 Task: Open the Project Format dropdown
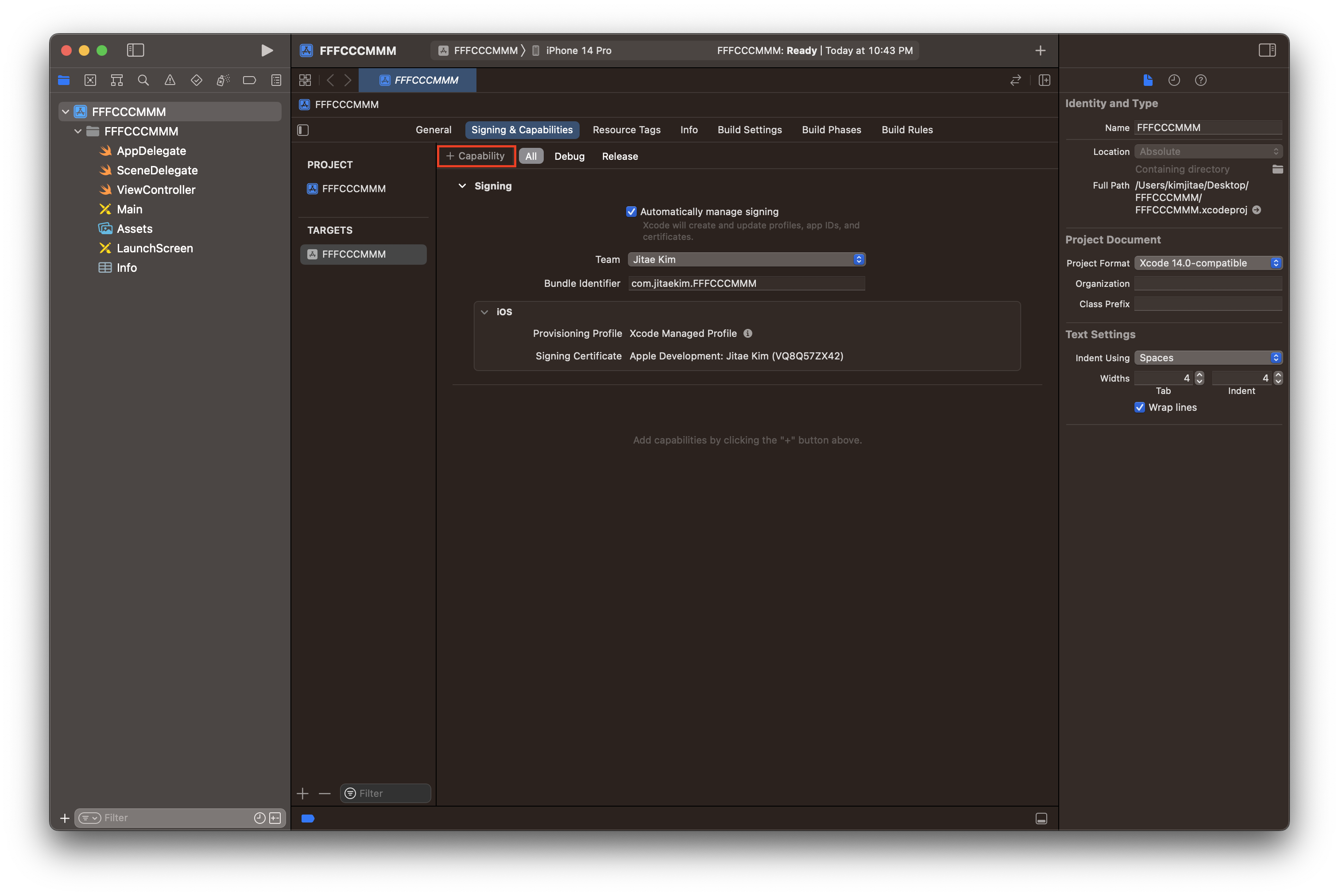(1208, 263)
